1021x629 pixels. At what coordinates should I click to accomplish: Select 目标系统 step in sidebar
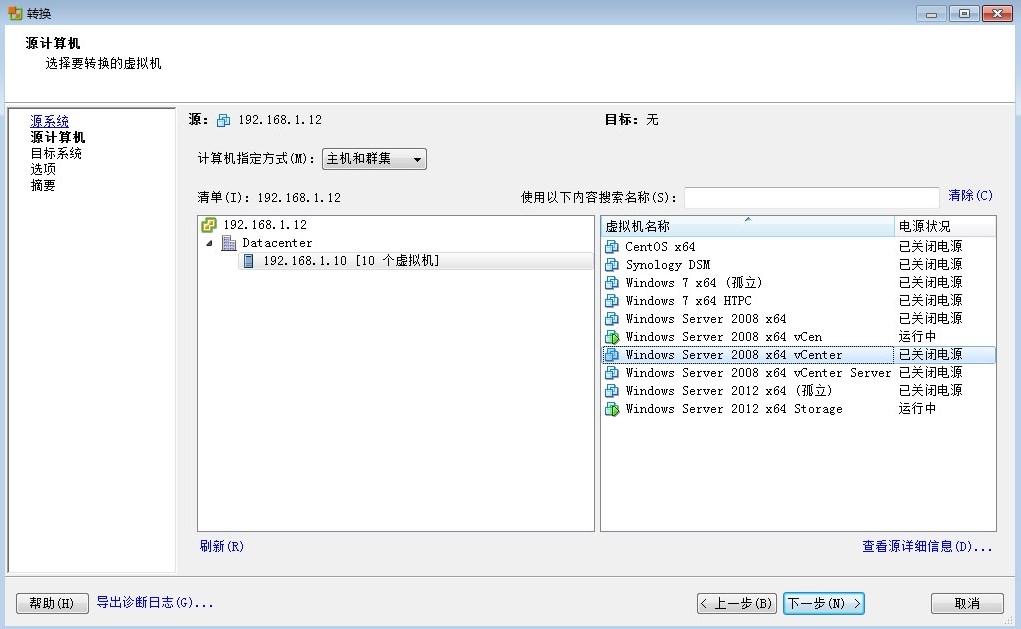(x=56, y=154)
